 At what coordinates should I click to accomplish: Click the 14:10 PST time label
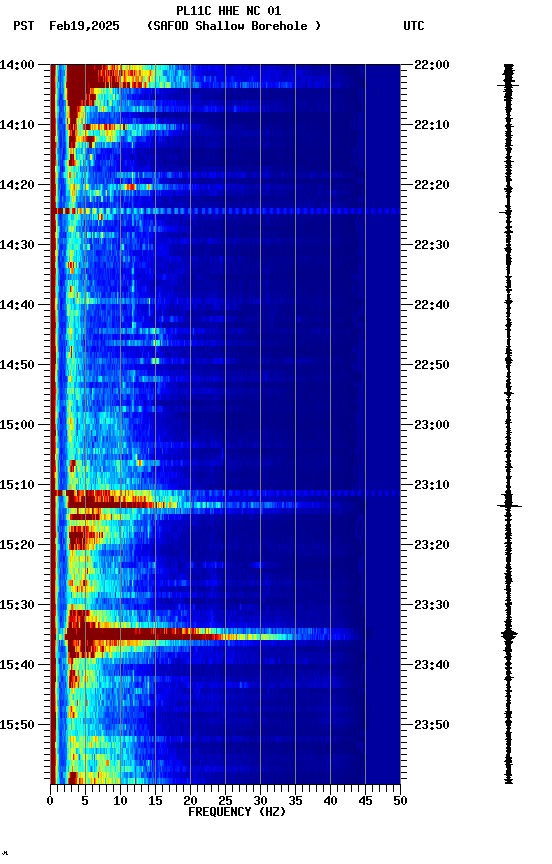[17, 125]
